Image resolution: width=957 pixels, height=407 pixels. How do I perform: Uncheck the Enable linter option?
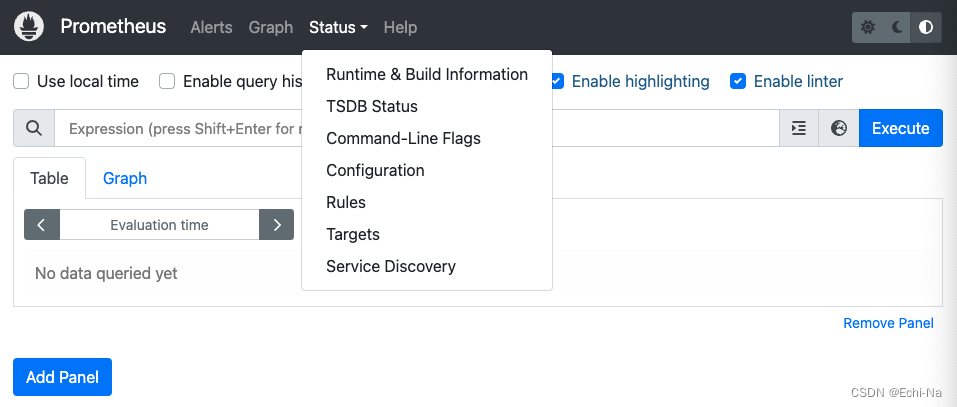[739, 82]
